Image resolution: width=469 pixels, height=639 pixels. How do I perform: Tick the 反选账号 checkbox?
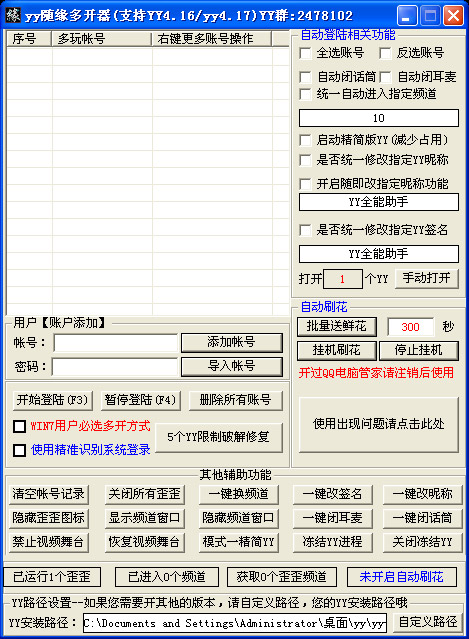click(x=385, y=53)
